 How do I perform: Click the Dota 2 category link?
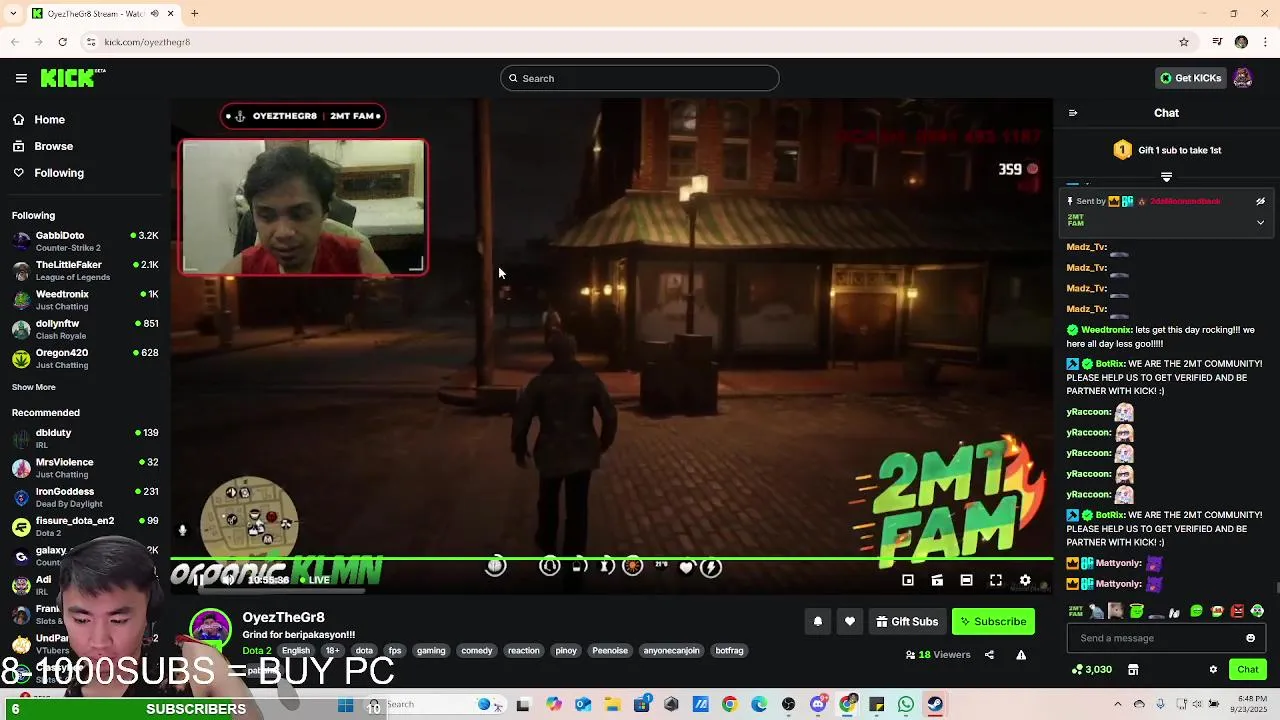click(x=257, y=651)
